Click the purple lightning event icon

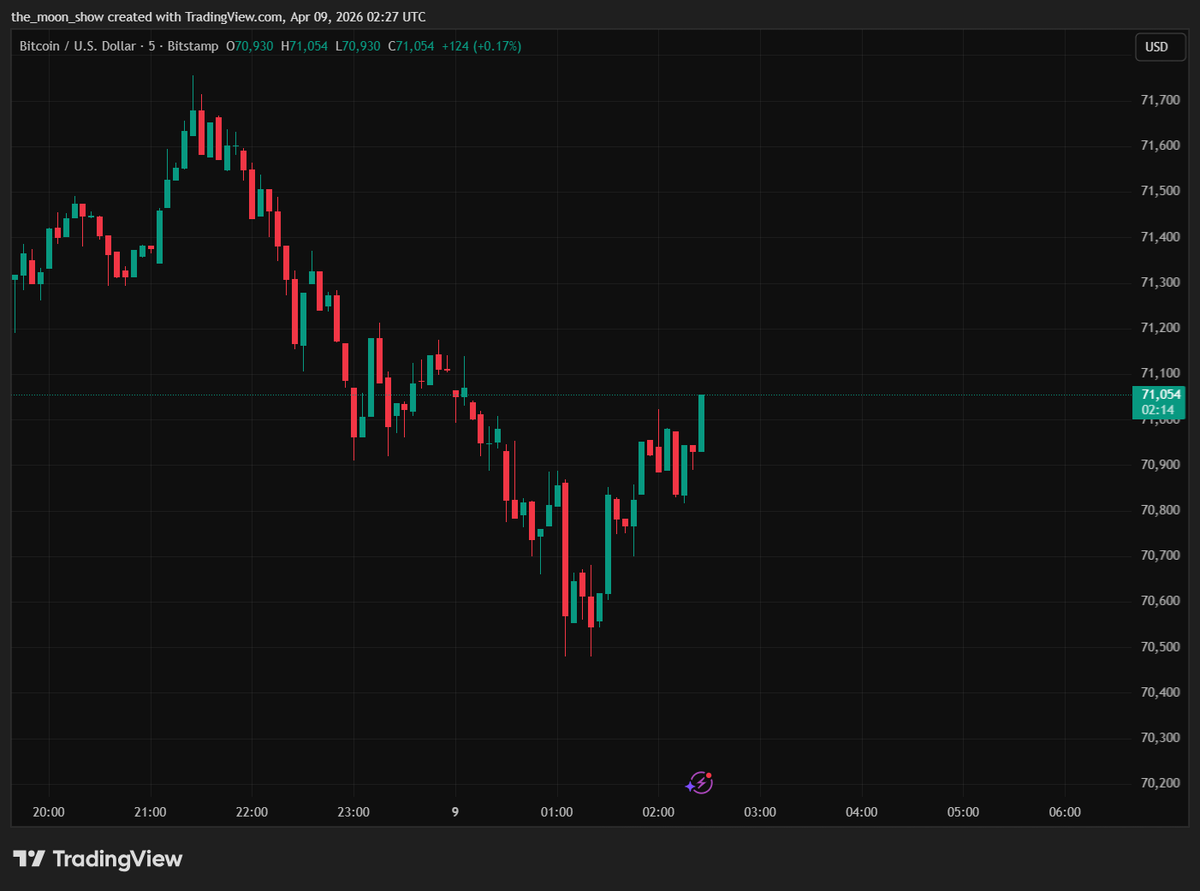click(701, 783)
